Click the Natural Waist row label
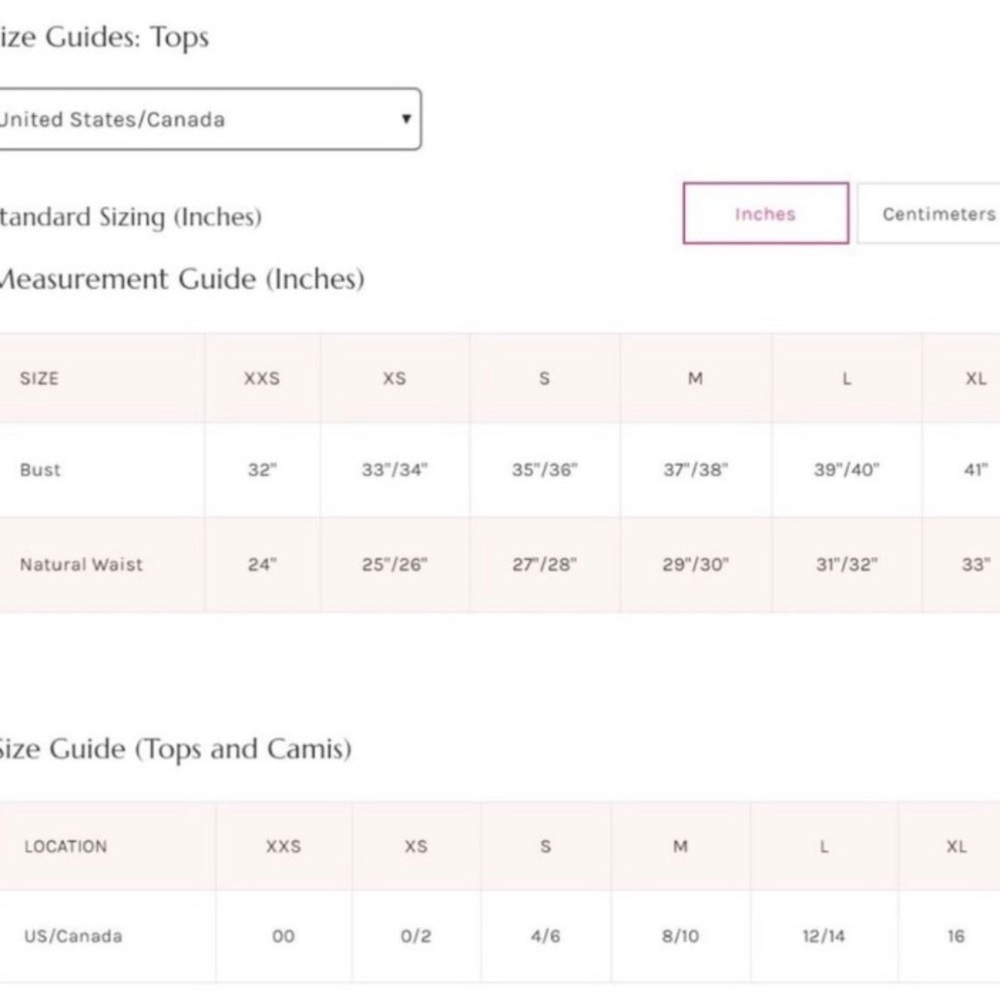 (81, 564)
